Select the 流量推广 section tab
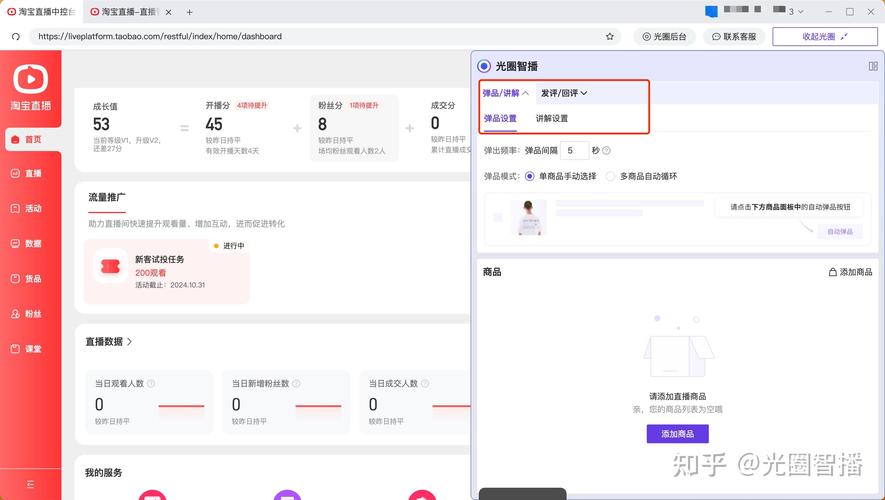Viewport: 885px width, 500px height. click(x=107, y=198)
